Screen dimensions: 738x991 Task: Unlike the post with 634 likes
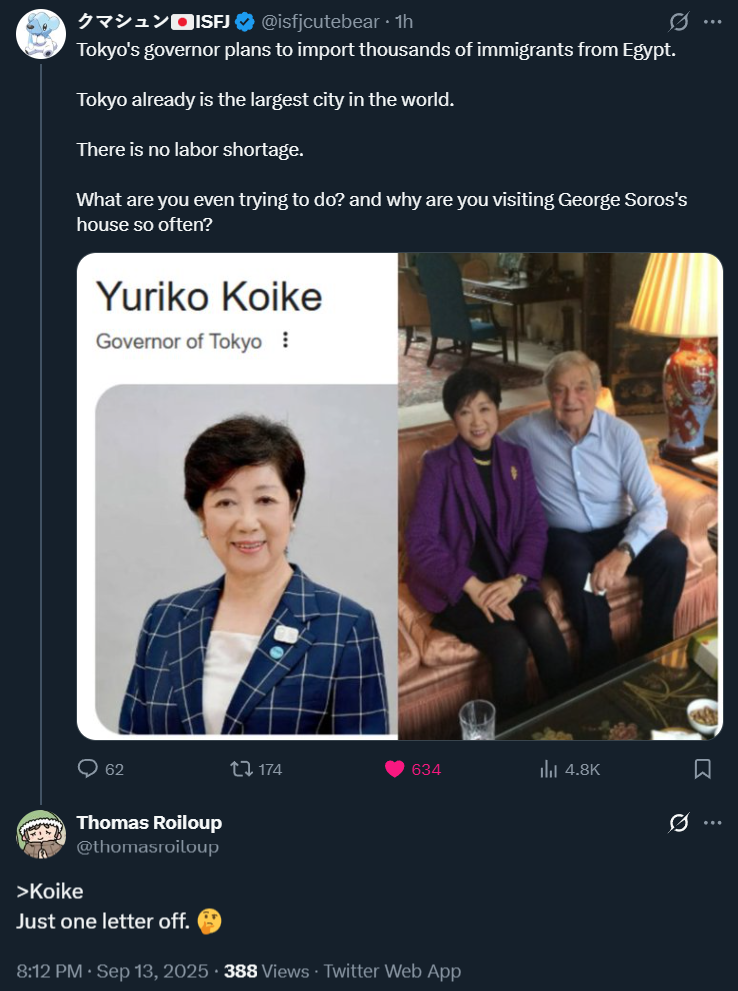click(395, 769)
